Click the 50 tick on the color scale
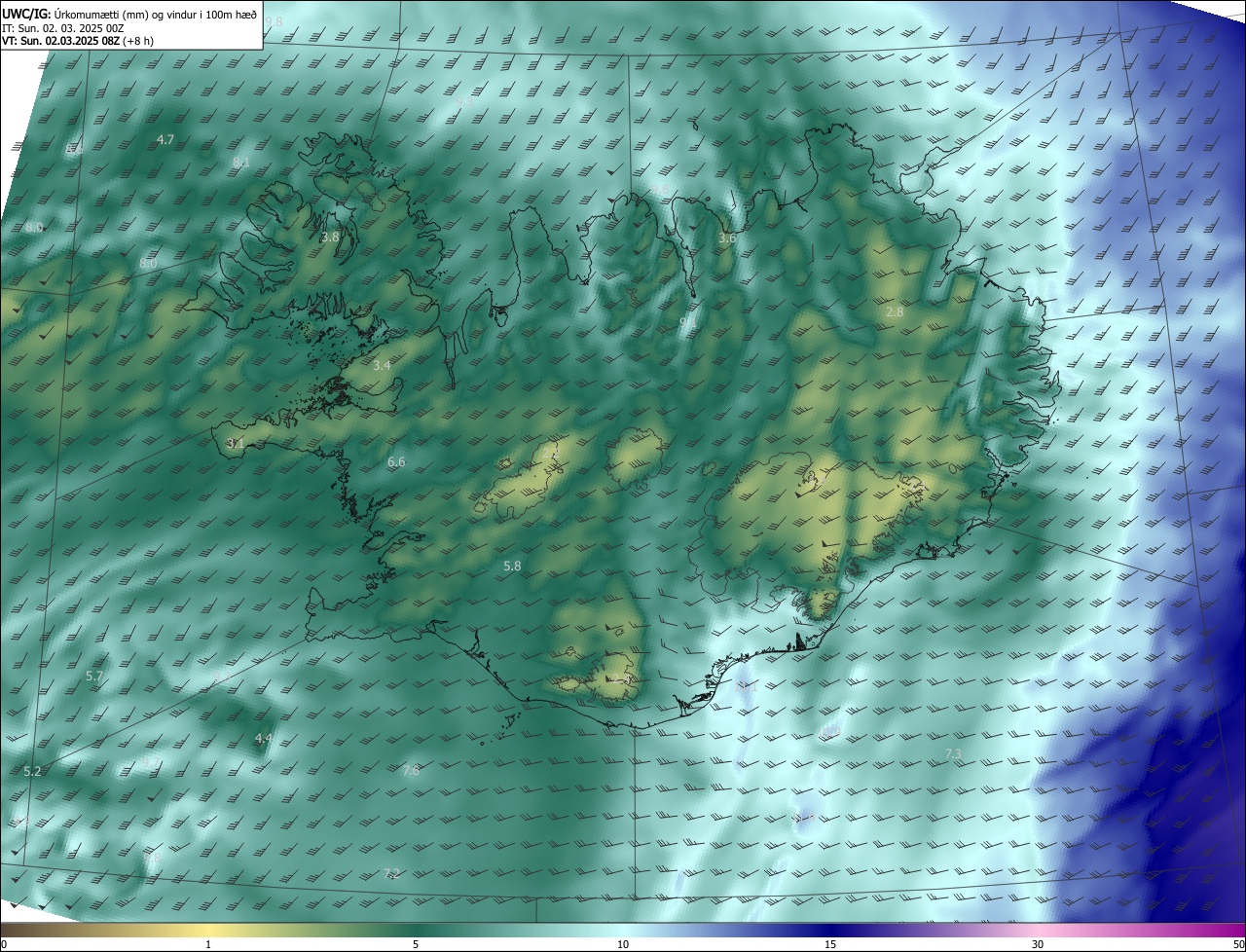Viewport: 1246px width, 952px height. [x=1238, y=944]
